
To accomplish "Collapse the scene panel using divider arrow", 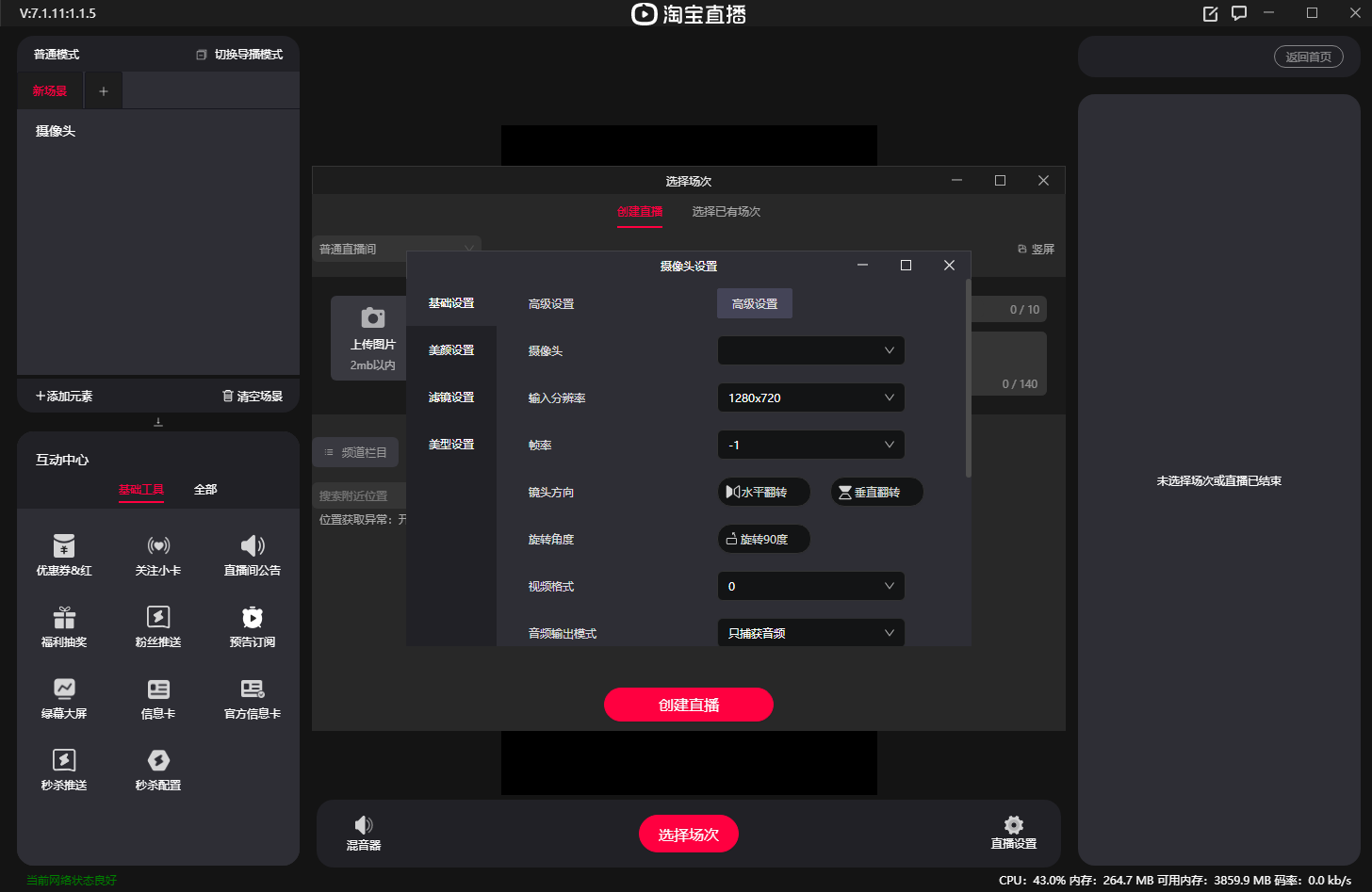I will [x=158, y=422].
